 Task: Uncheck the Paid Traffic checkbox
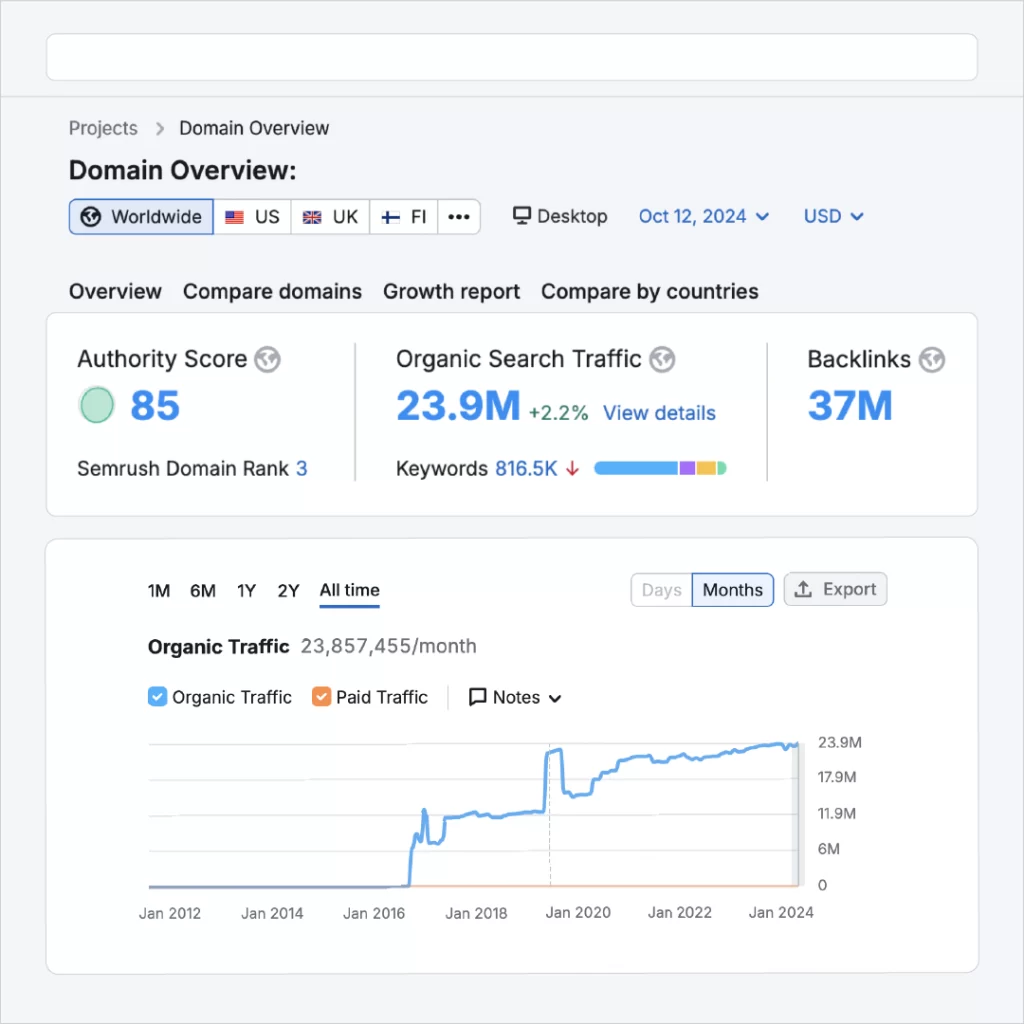click(x=321, y=697)
